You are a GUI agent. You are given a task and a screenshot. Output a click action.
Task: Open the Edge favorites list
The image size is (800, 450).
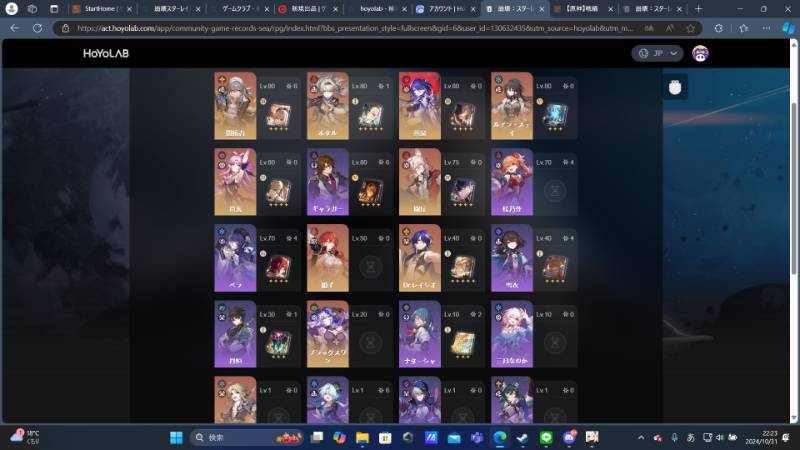[x=743, y=28]
